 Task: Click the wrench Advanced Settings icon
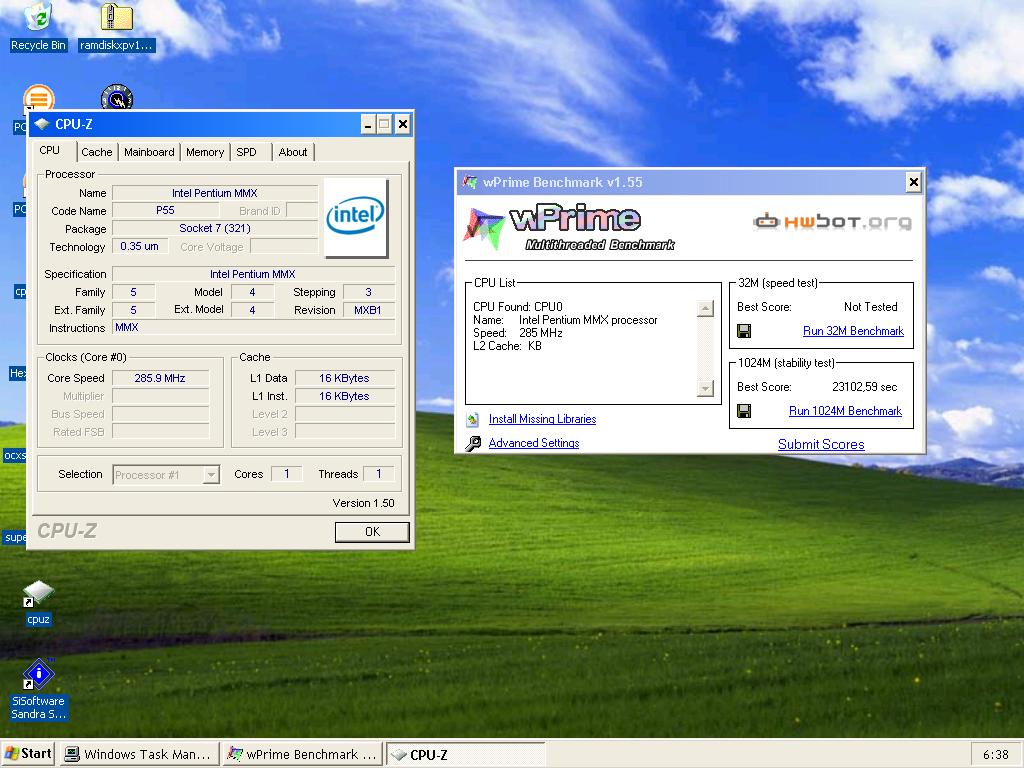[473, 443]
